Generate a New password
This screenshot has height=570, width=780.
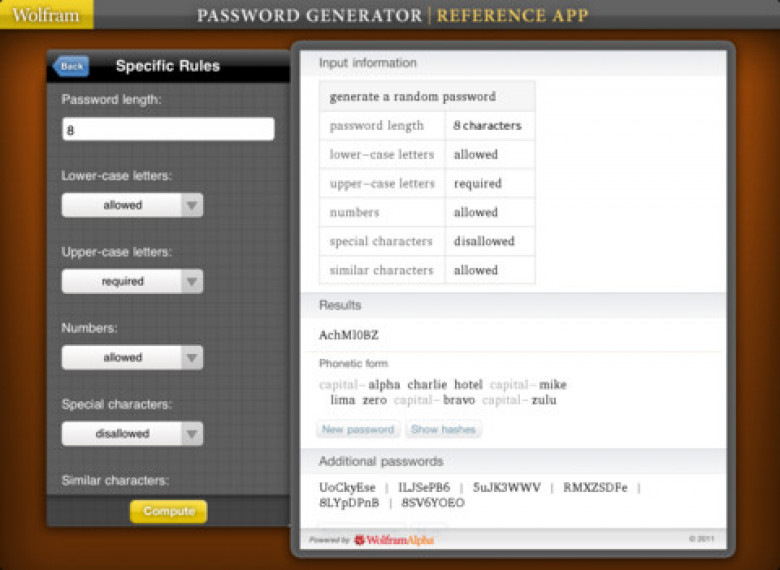pos(358,429)
